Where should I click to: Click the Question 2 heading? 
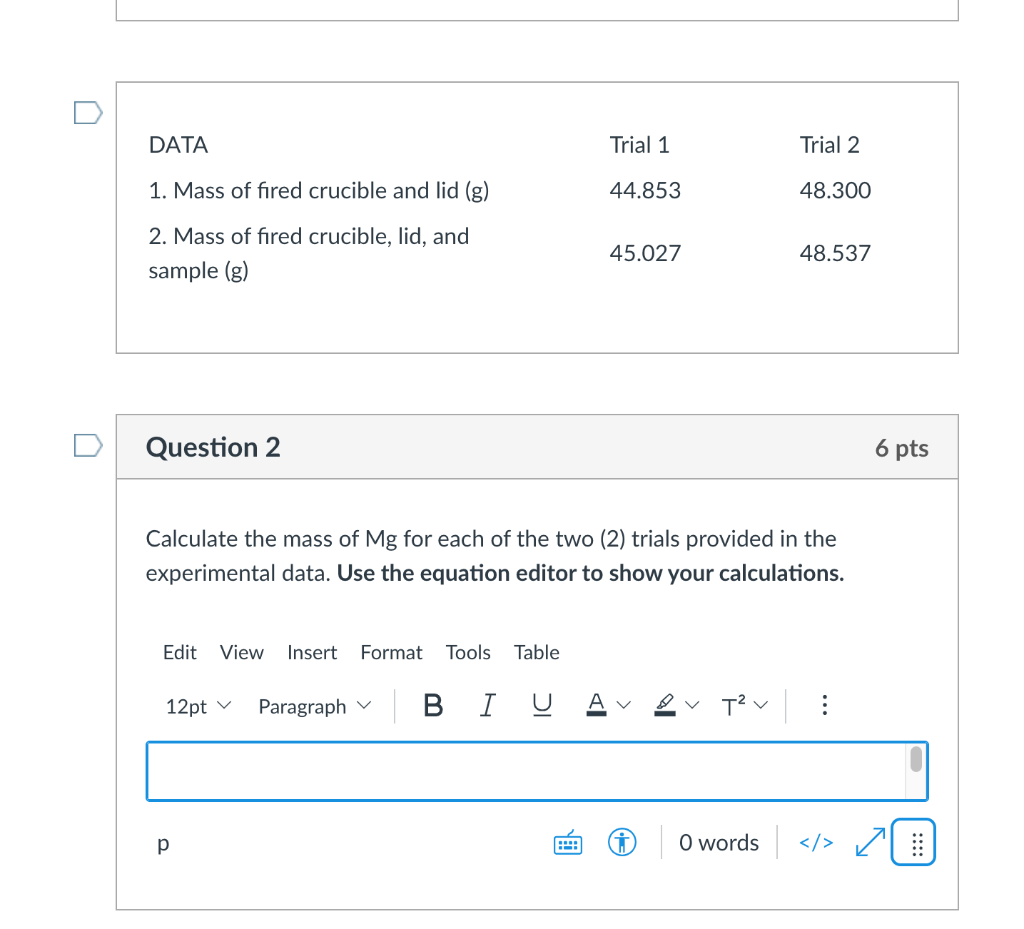(x=213, y=447)
